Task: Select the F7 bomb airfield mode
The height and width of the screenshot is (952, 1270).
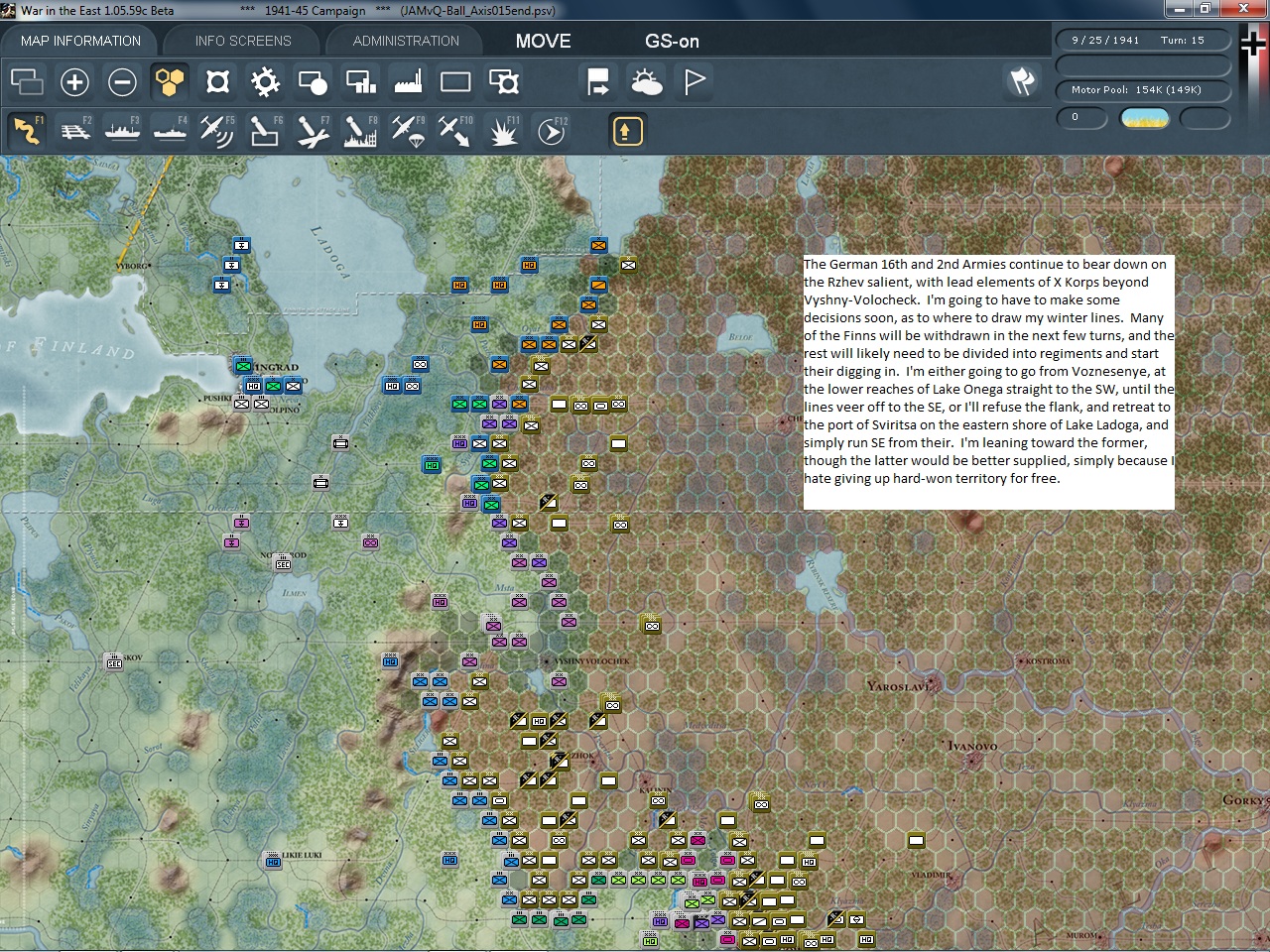Action: coord(314,130)
